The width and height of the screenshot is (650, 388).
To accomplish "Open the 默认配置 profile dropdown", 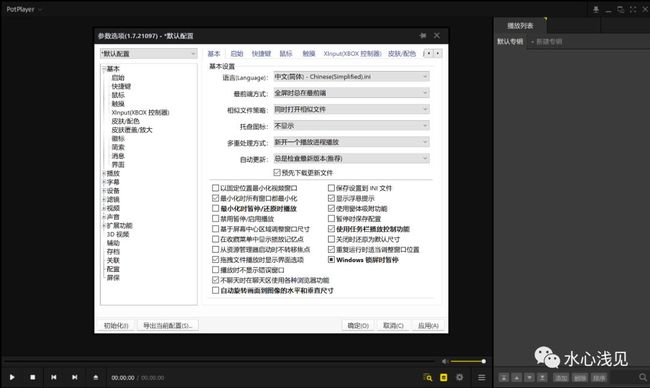I will [148, 54].
